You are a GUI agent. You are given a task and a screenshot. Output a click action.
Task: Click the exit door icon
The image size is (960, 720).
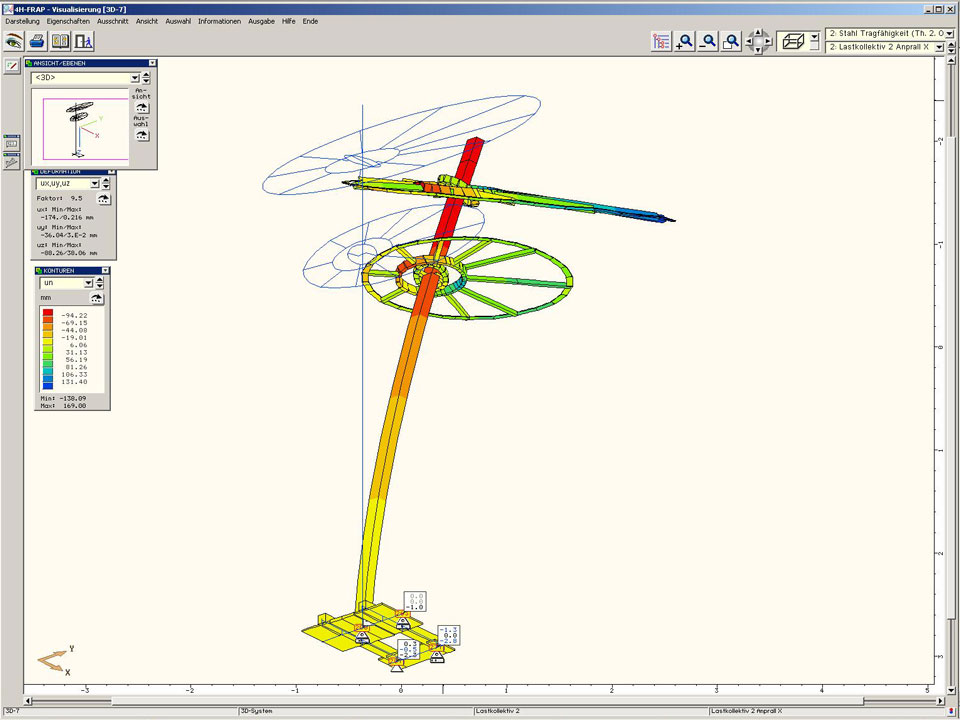(x=84, y=41)
